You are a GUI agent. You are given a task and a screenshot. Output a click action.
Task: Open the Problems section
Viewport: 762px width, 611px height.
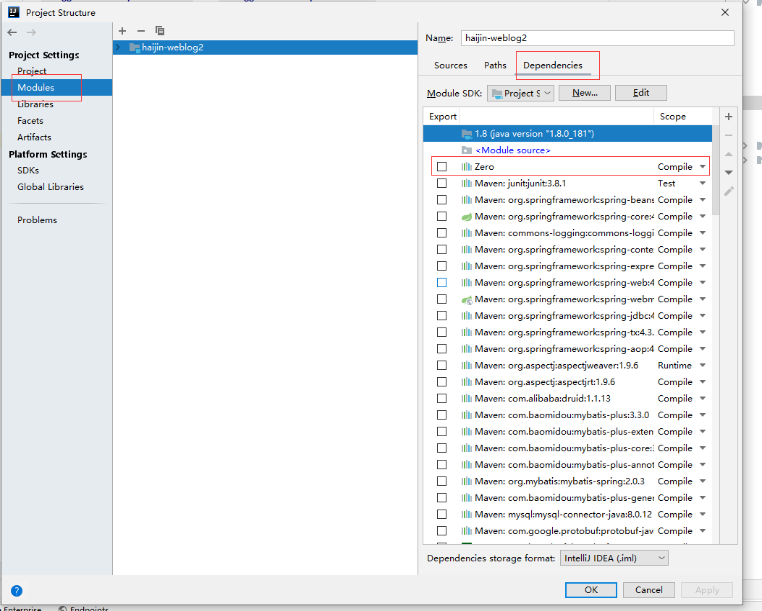coord(37,220)
